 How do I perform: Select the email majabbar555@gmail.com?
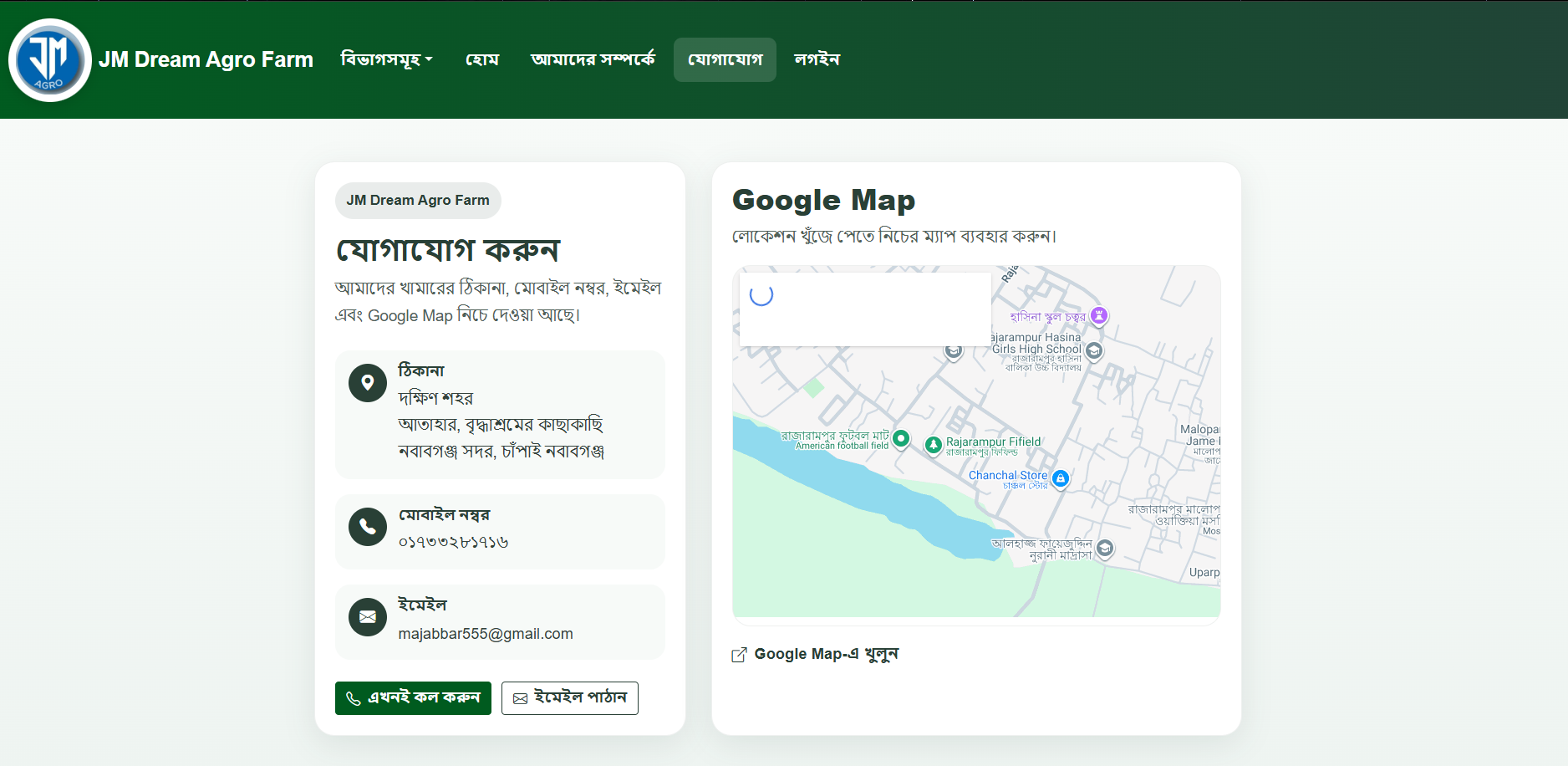click(x=486, y=634)
